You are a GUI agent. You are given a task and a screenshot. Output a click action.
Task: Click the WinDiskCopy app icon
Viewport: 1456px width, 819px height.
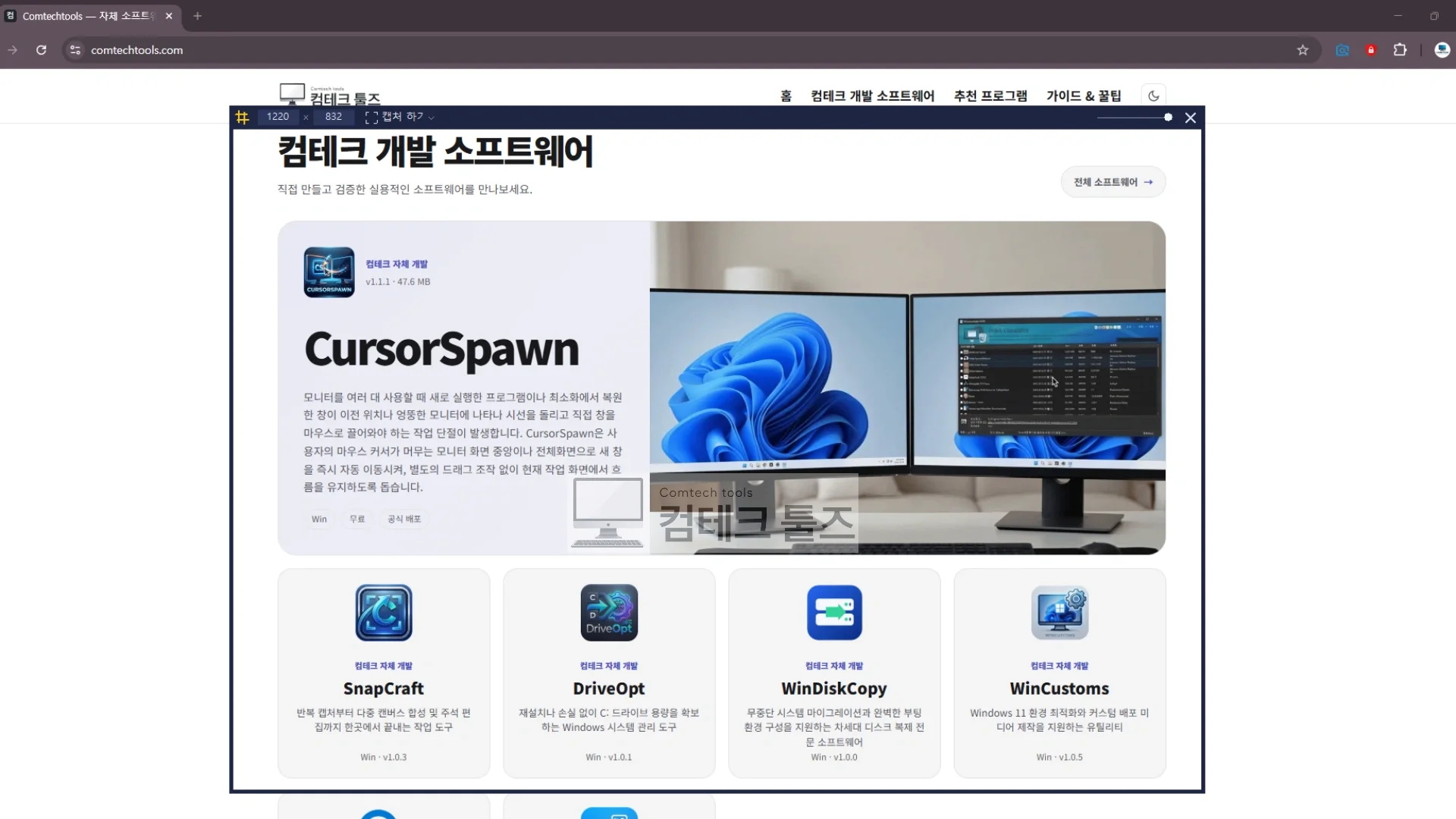coord(834,613)
